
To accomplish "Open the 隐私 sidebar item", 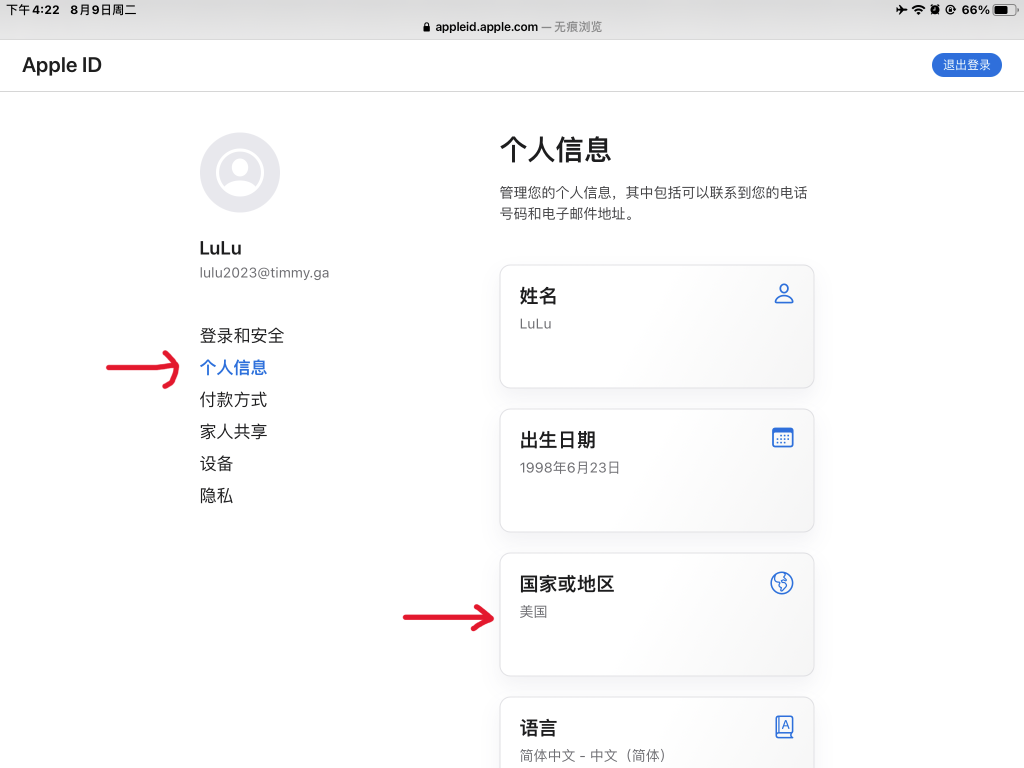I will point(216,496).
